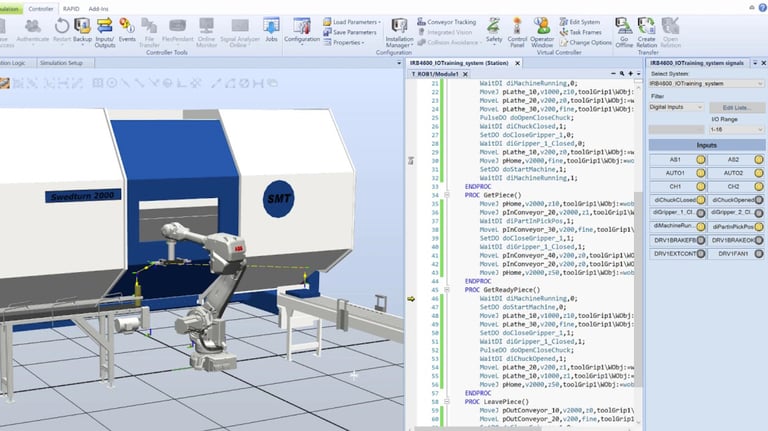Open the virtual Control Panel
Image resolution: width=768 pixels, height=431 pixels.
click(517, 32)
